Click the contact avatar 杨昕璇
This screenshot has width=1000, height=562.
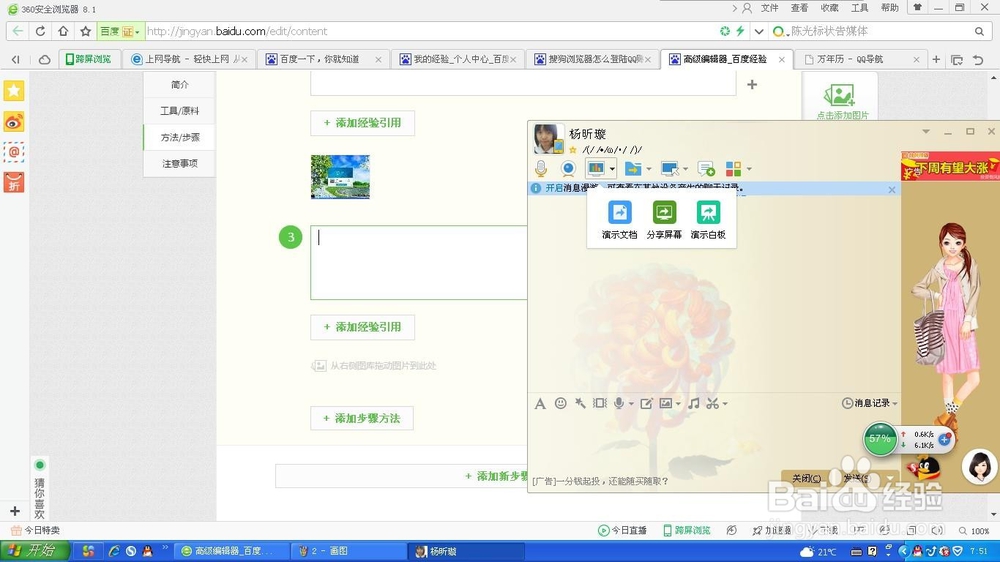[x=548, y=138]
